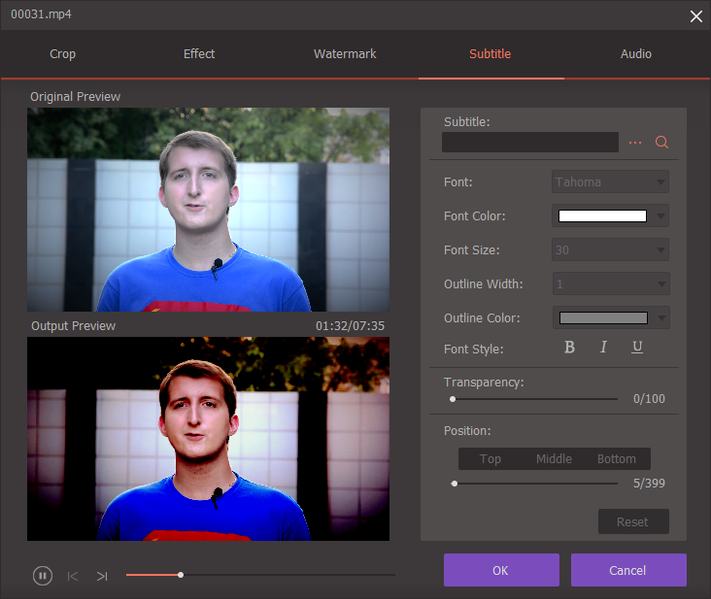
Task: Toggle underline font style
Action: point(637,348)
